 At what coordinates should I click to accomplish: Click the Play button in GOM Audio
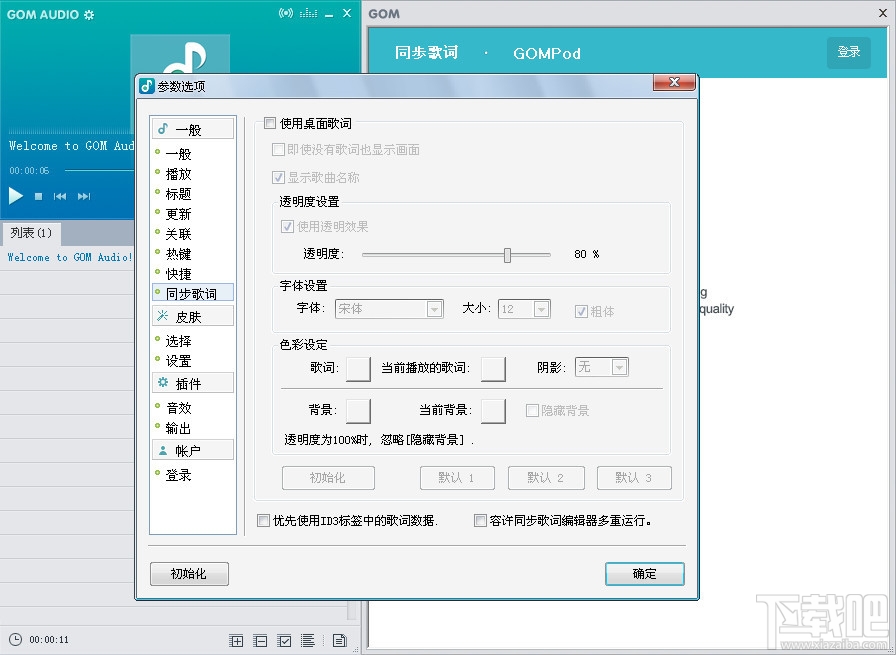point(14,196)
